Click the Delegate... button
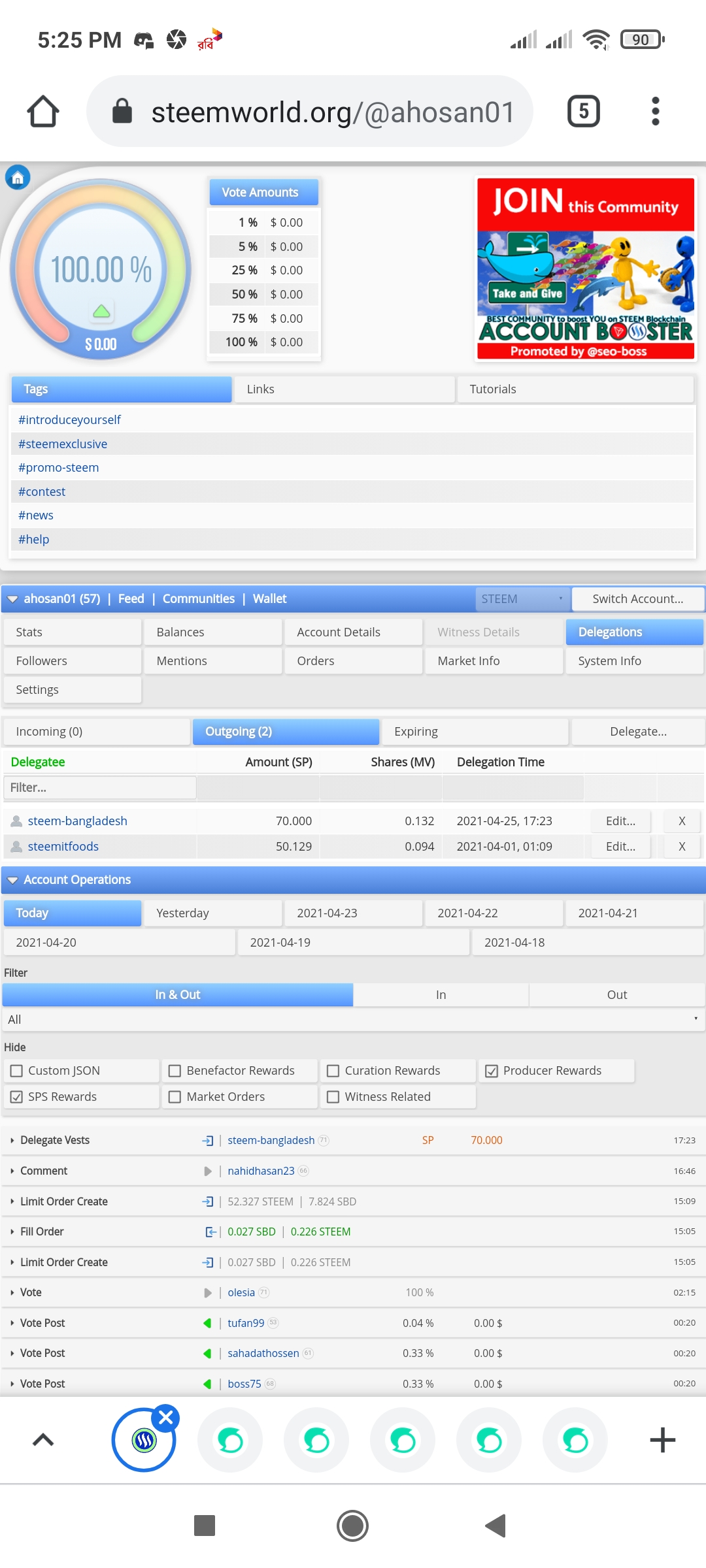The width and height of the screenshot is (706, 1568). pyautogui.click(x=638, y=732)
